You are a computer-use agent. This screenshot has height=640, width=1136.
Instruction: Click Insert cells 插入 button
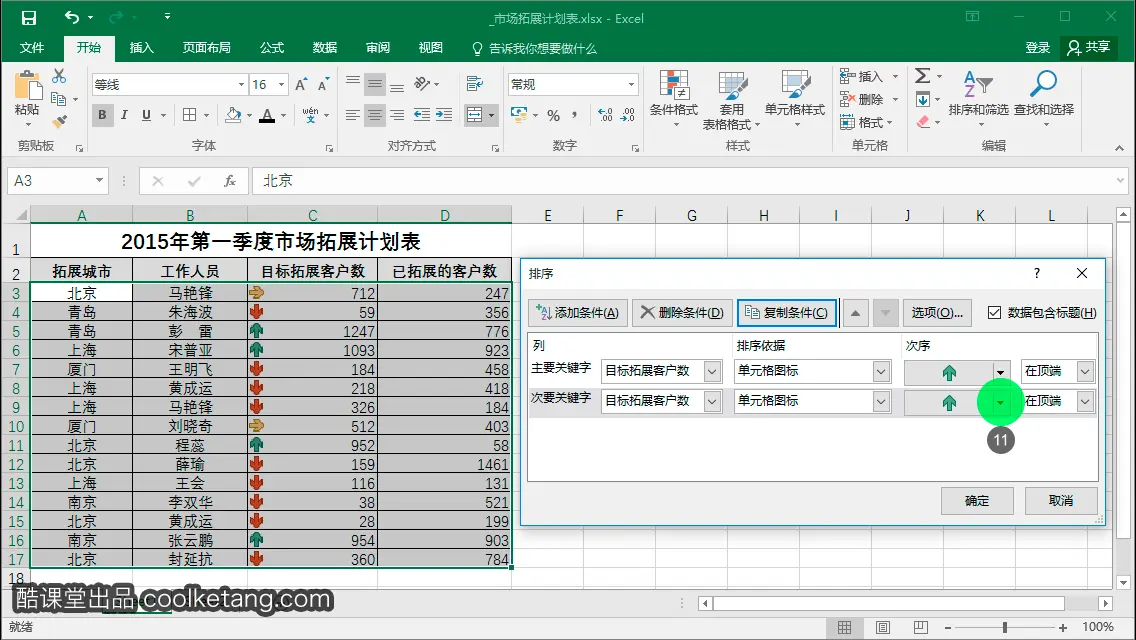tap(862, 76)
